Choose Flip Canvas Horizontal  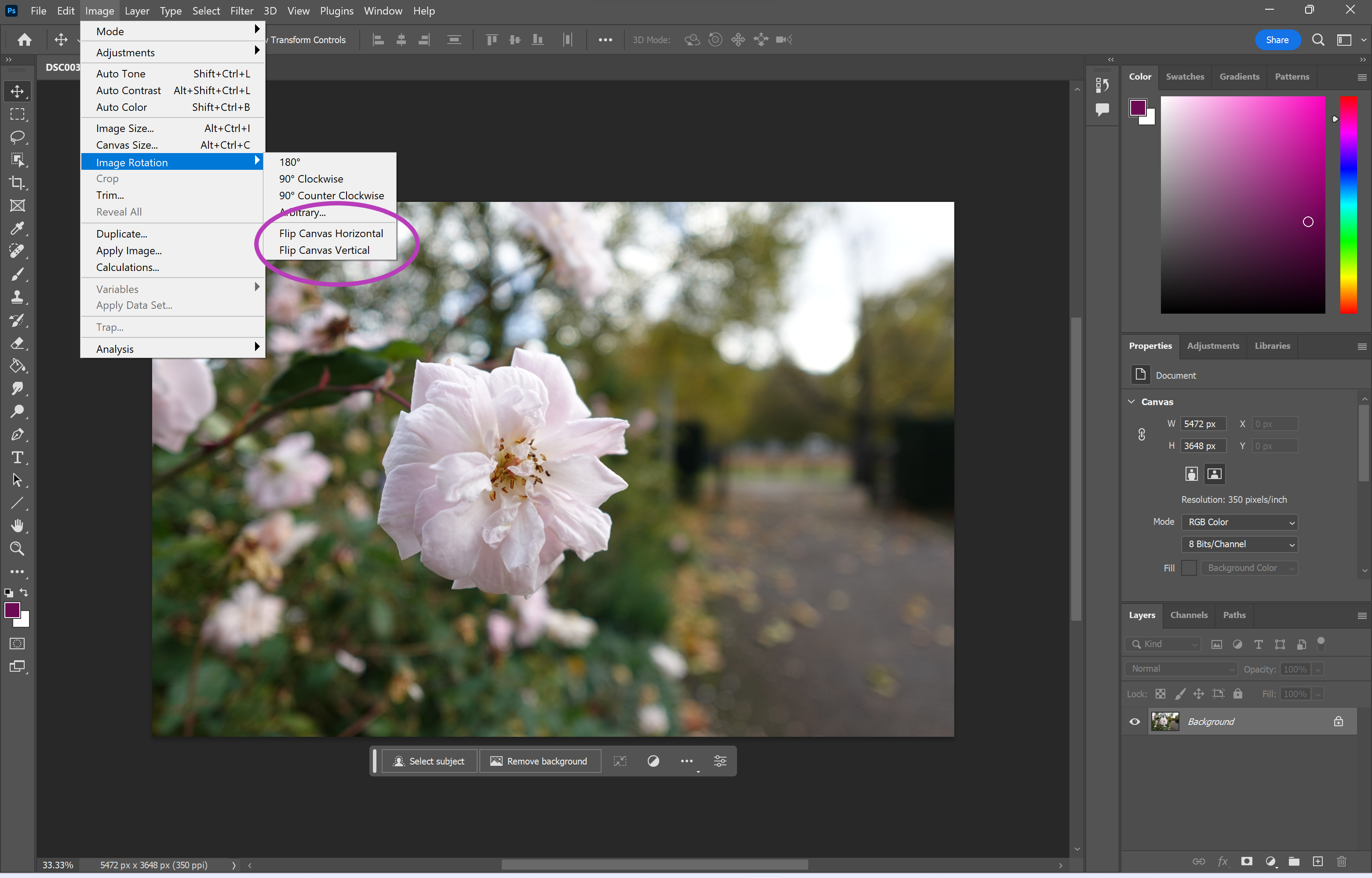tap(331, 233)
